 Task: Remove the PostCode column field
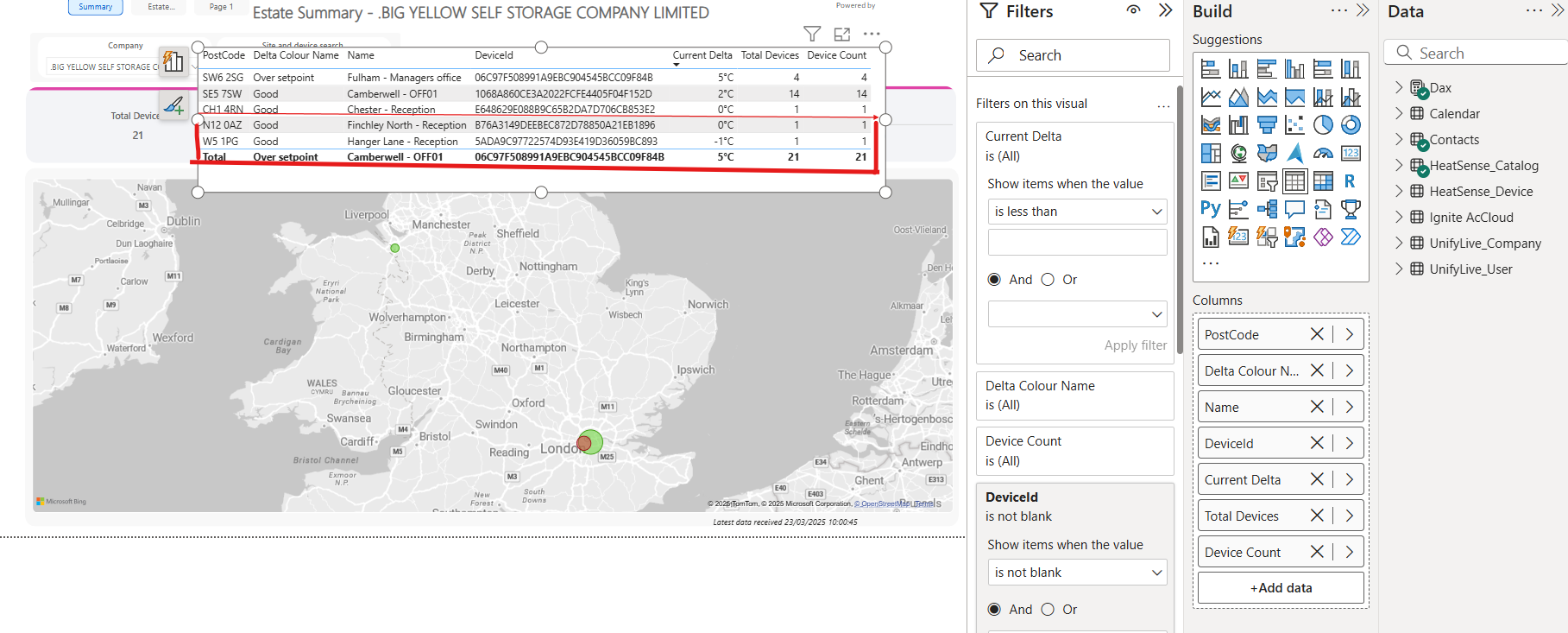[1317, 334]
